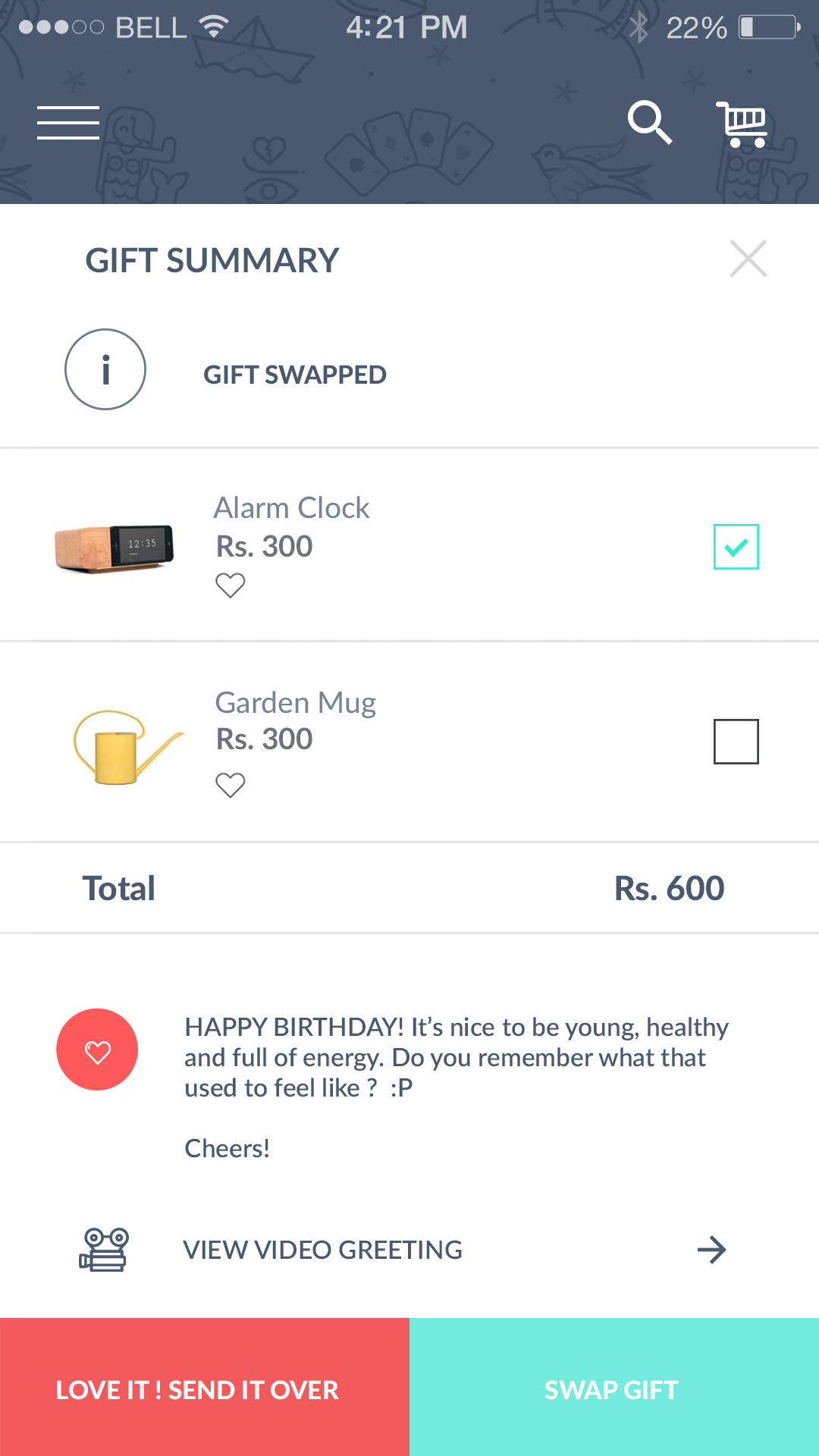Open video greeting via arrow

(711, 1249)
